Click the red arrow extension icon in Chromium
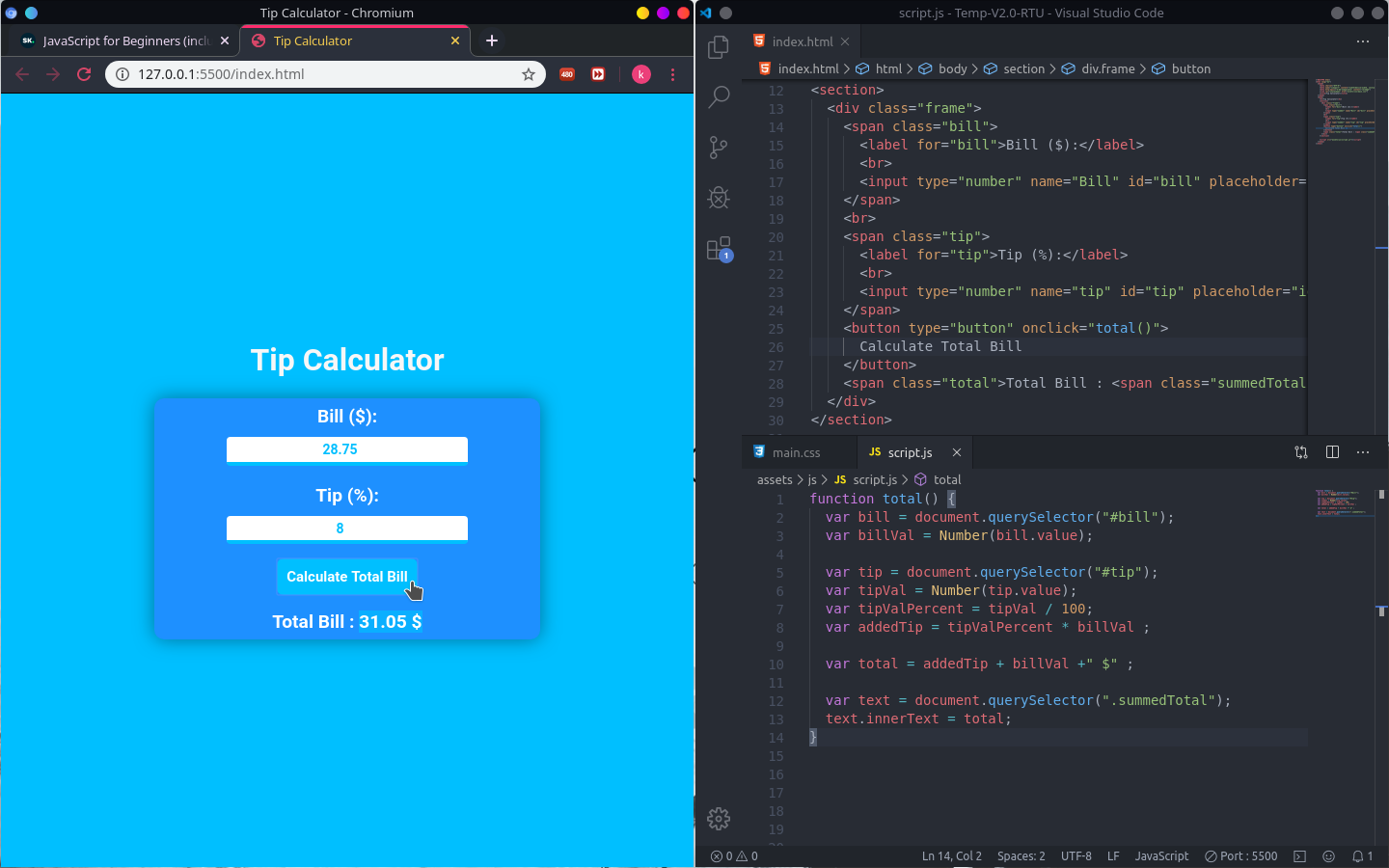 point(598,74)
